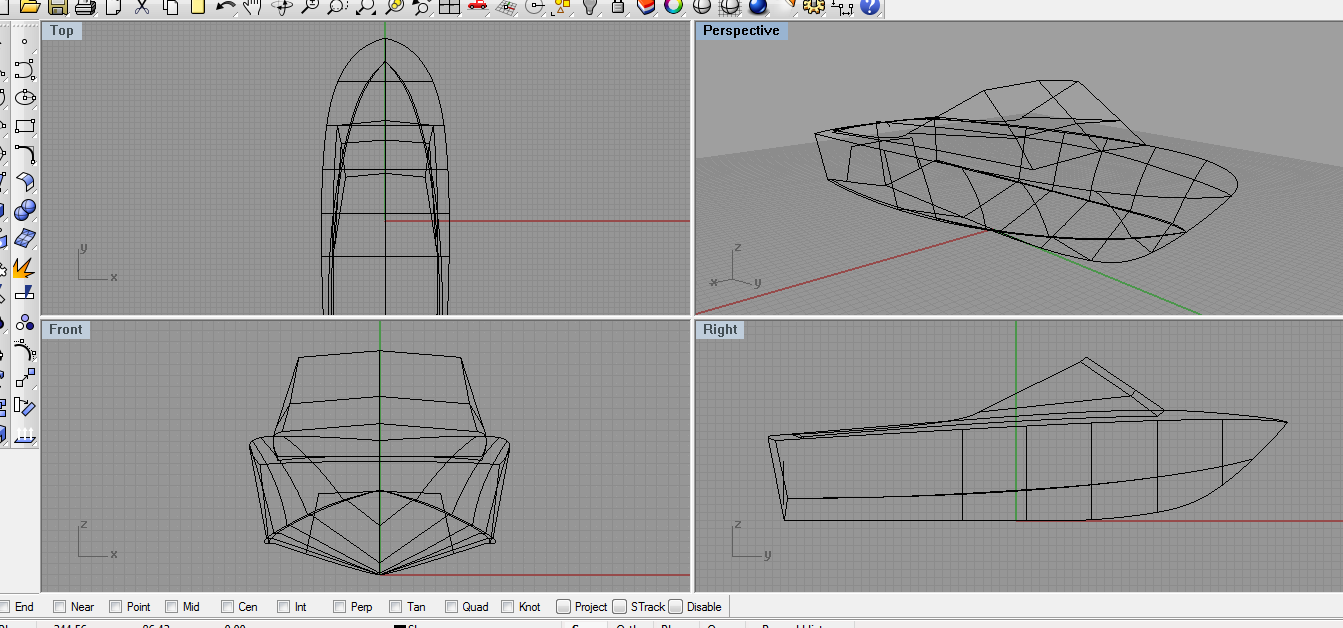The width and height of the screenshot is (1343, 628).
Task: Open the Top viewport title menu
Action: pyautogui.click(x=62, y=31)
